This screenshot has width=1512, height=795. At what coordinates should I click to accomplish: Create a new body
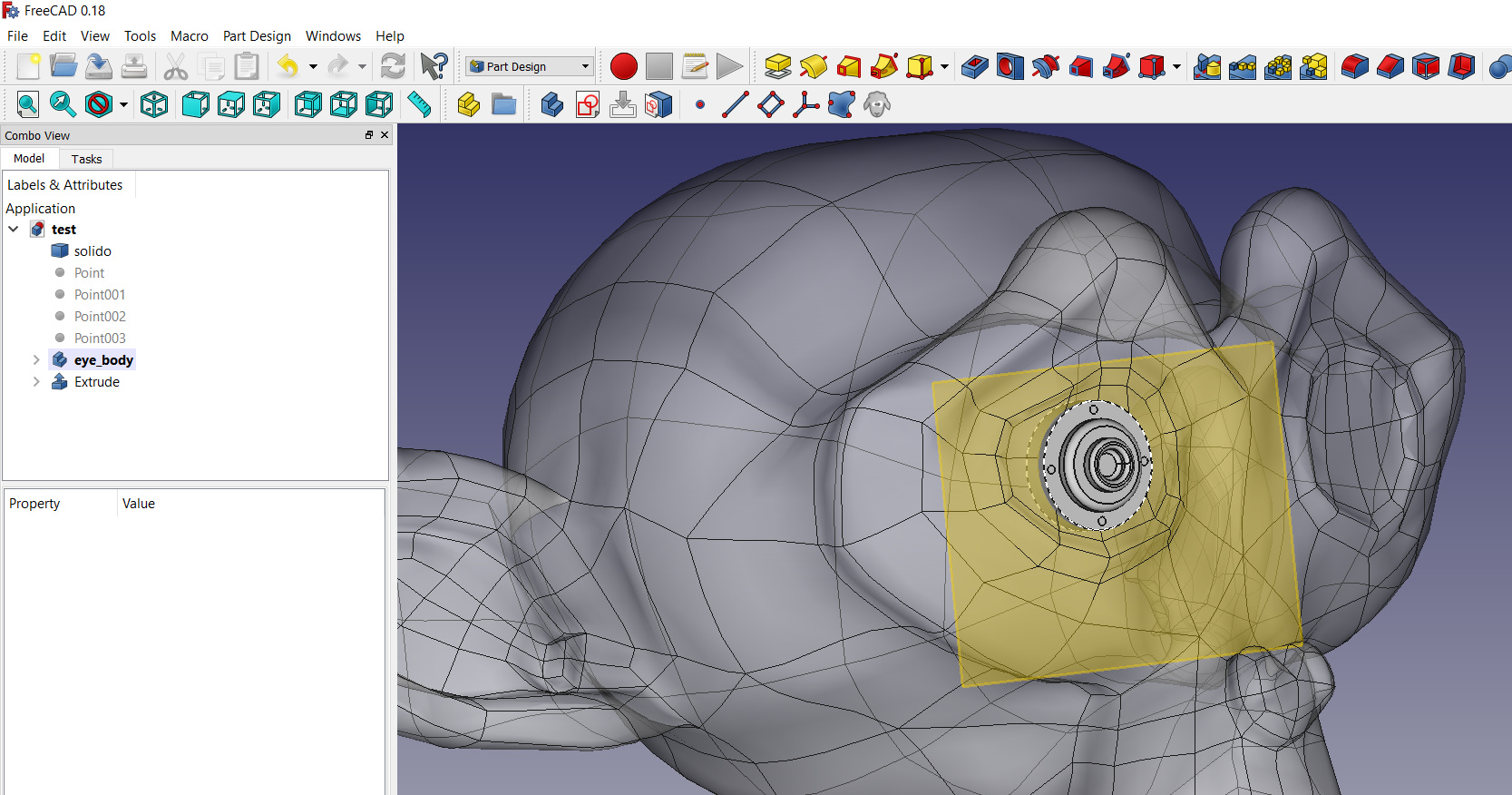[552, 104]
